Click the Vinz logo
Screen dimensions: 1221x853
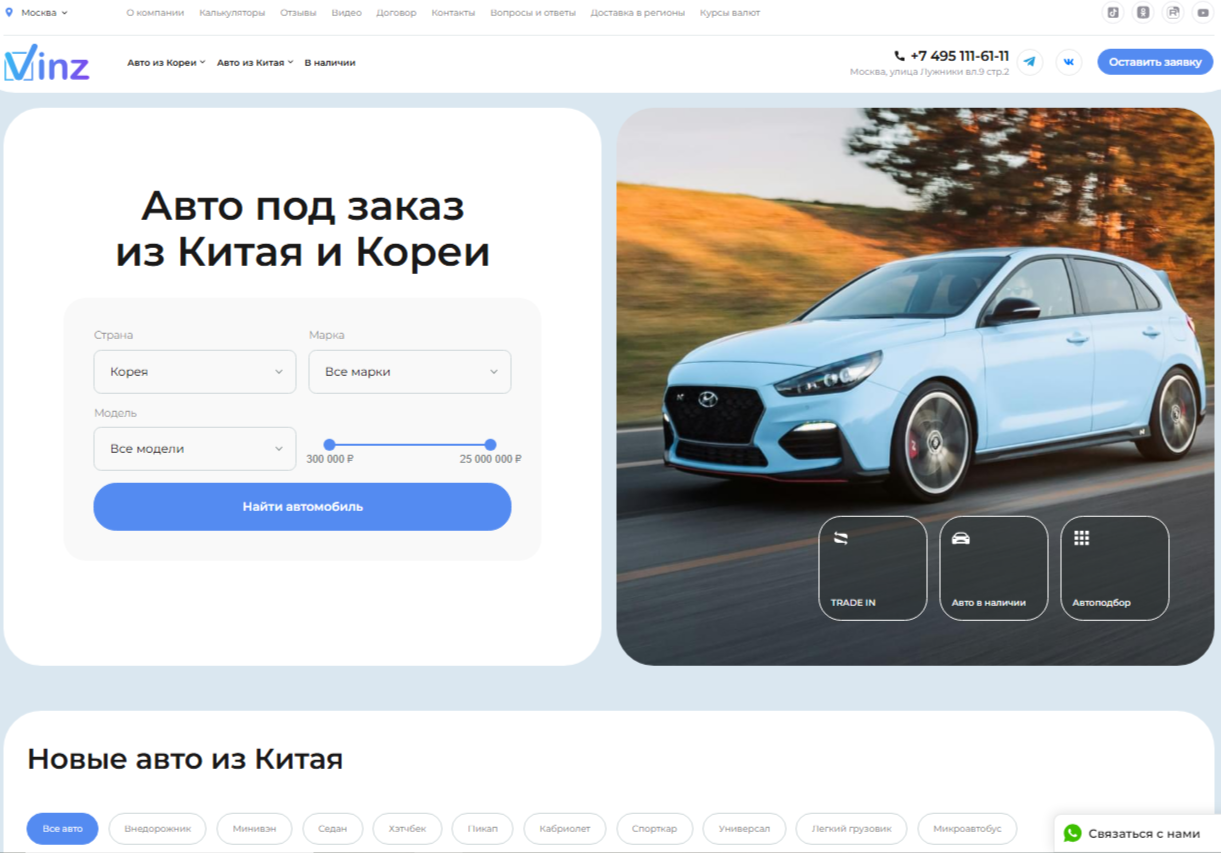point(47,63)
